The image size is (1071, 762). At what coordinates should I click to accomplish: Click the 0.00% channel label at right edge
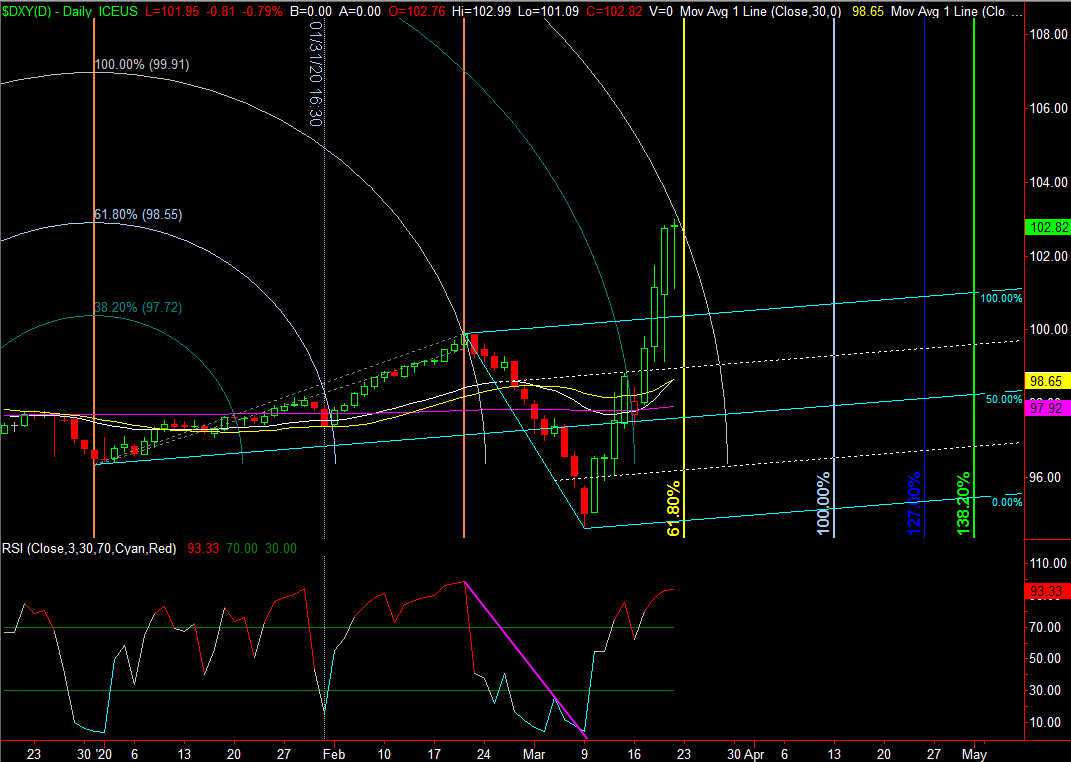pyautogui.click(x=1006, y=502)
